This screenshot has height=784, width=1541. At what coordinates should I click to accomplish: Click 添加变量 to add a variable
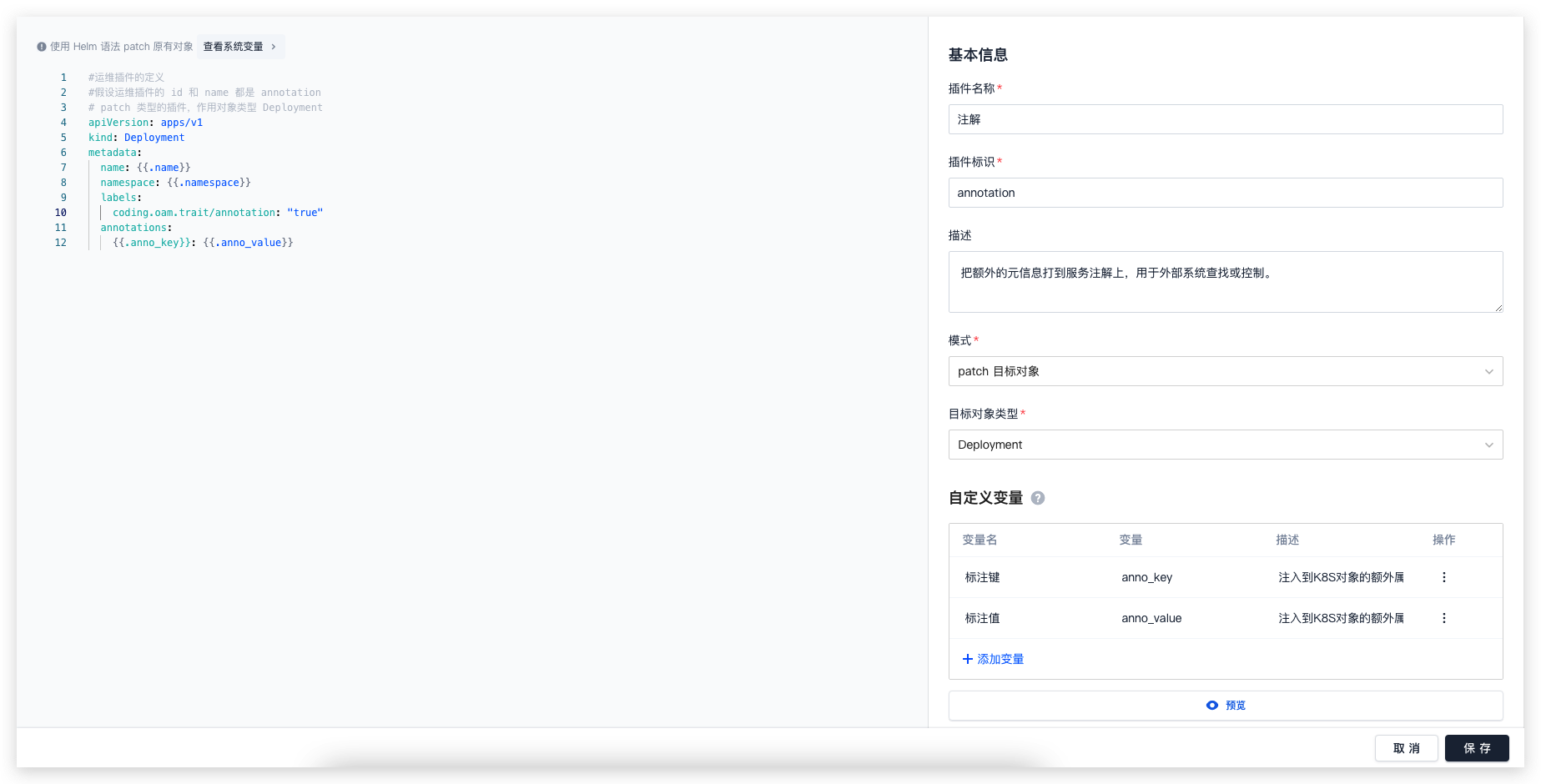993,659
